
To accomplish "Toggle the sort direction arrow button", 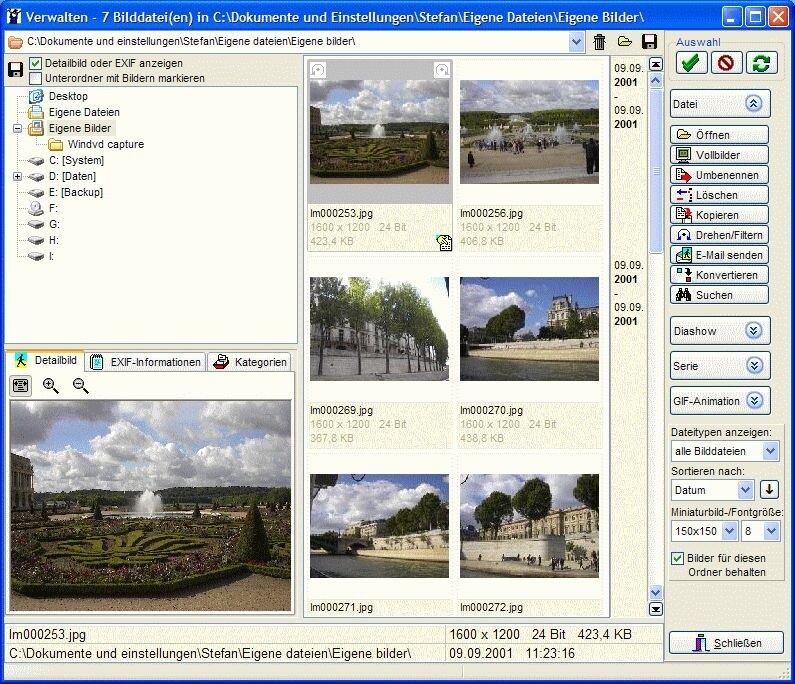I will pyautogui.click(x=769, y=490).
